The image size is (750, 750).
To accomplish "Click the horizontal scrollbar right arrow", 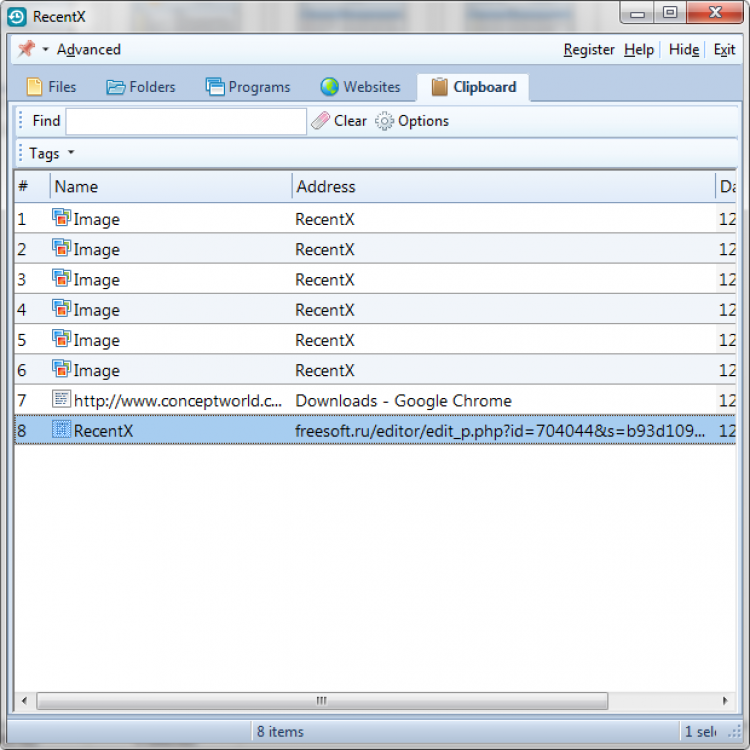I will (x=725, y=701).
